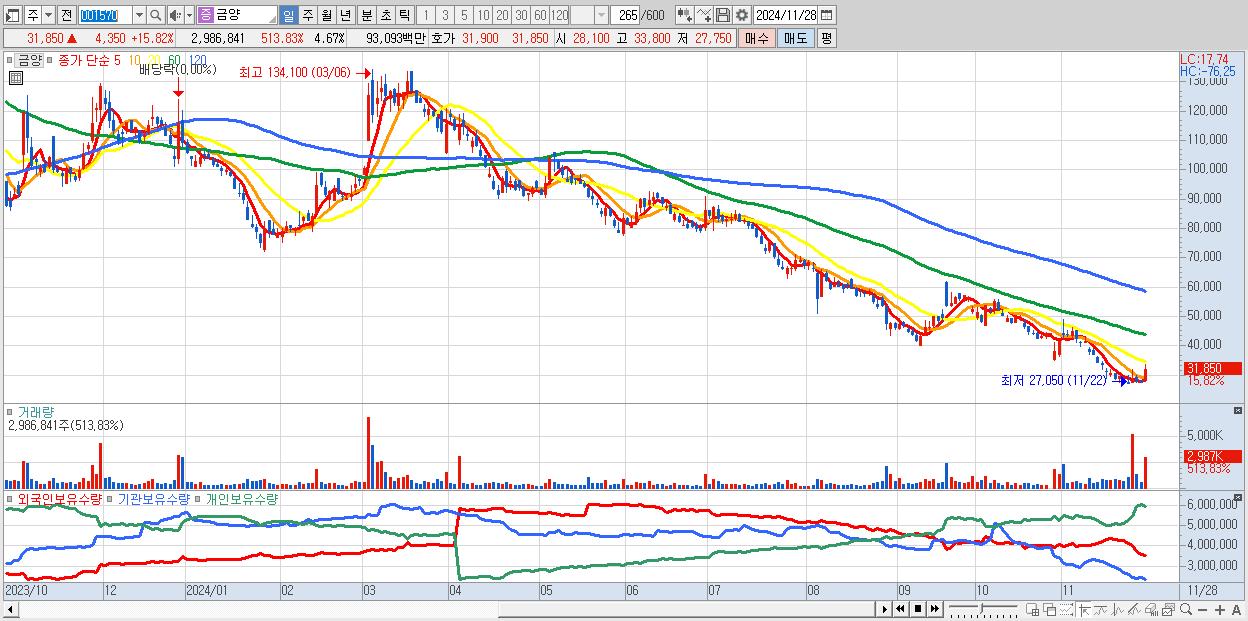Image resolution: width=1248 pixels, height=621 pixels.
Task: Open the custom interval dropdown arrow
Action: coord(601,15)
